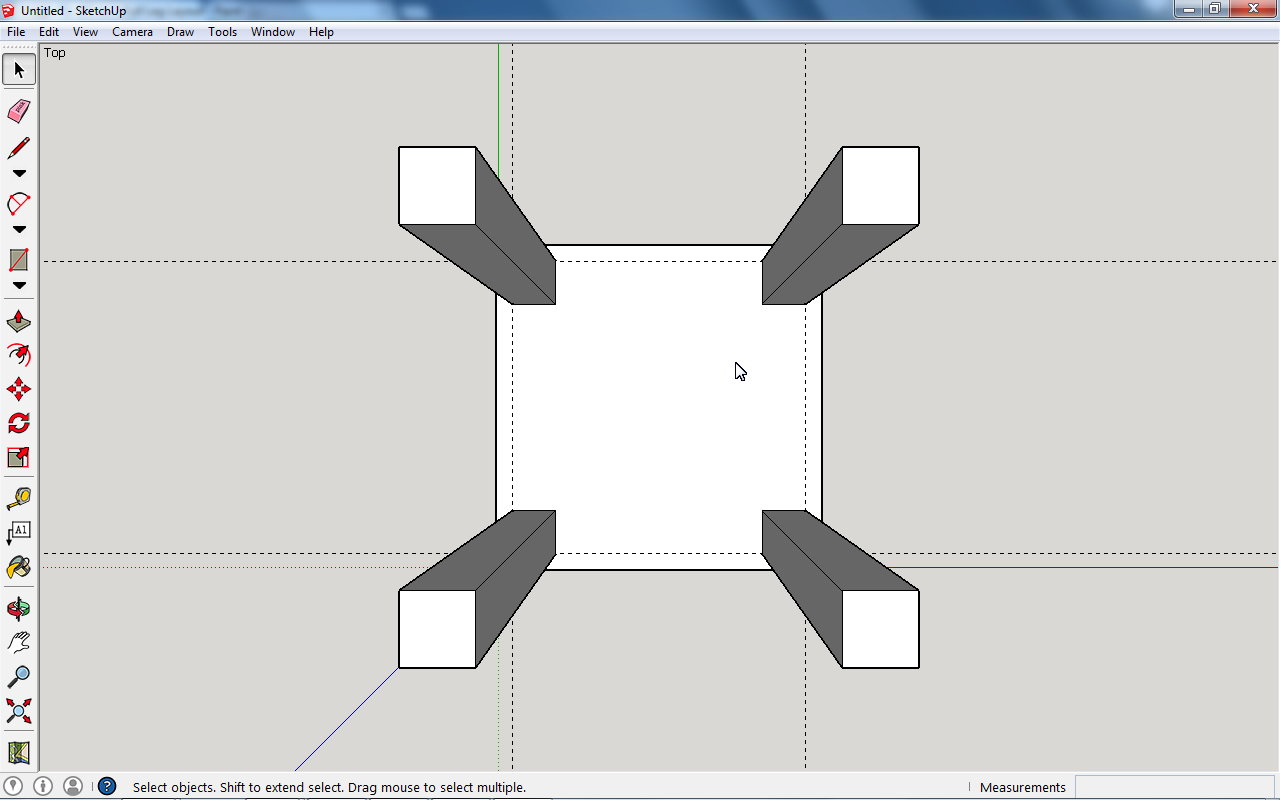Screen dimensions: 1281x801
Task: Open the Arc tool dropdown arrow
Action: coord(19,230)
